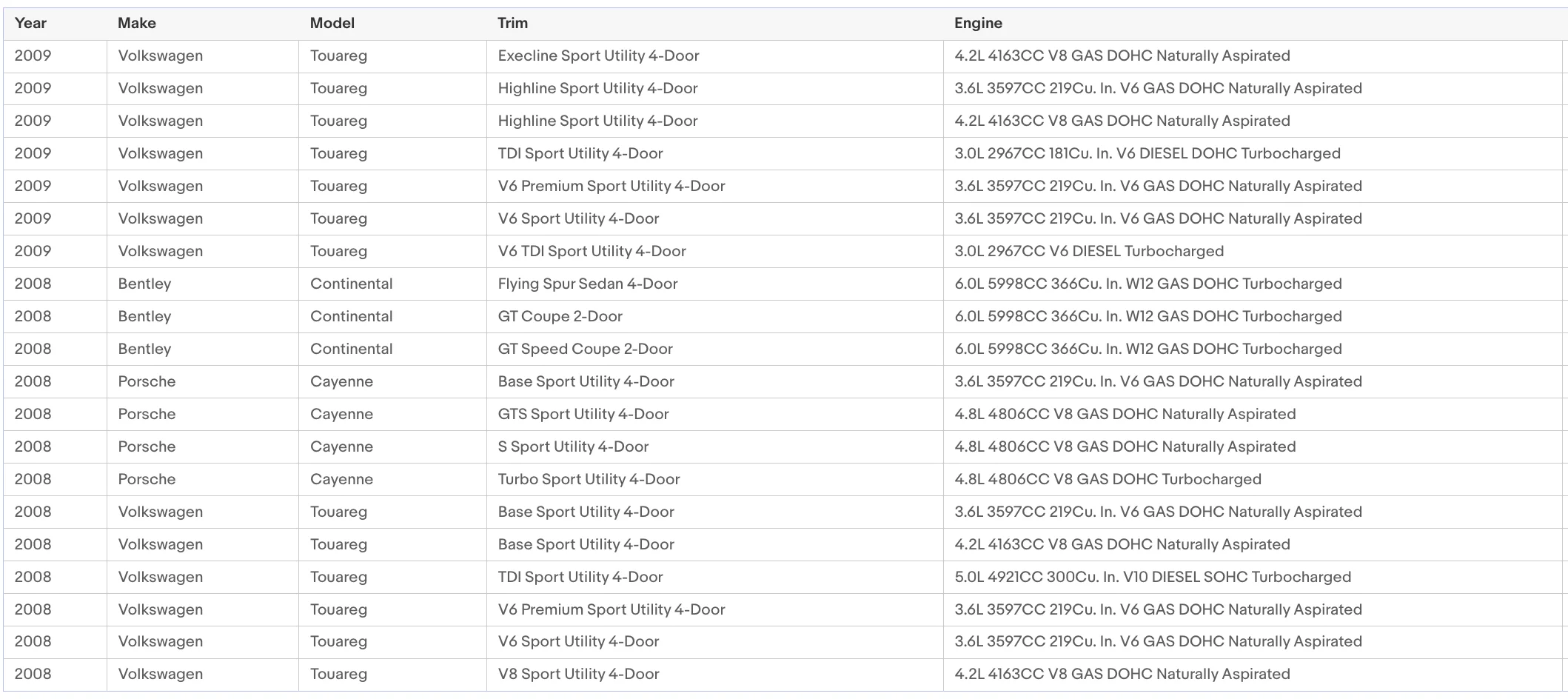Click the Porsche Cayenne Base Sport Utility cell
This screenshot has height=699, width=1568.
click(714, 382)
